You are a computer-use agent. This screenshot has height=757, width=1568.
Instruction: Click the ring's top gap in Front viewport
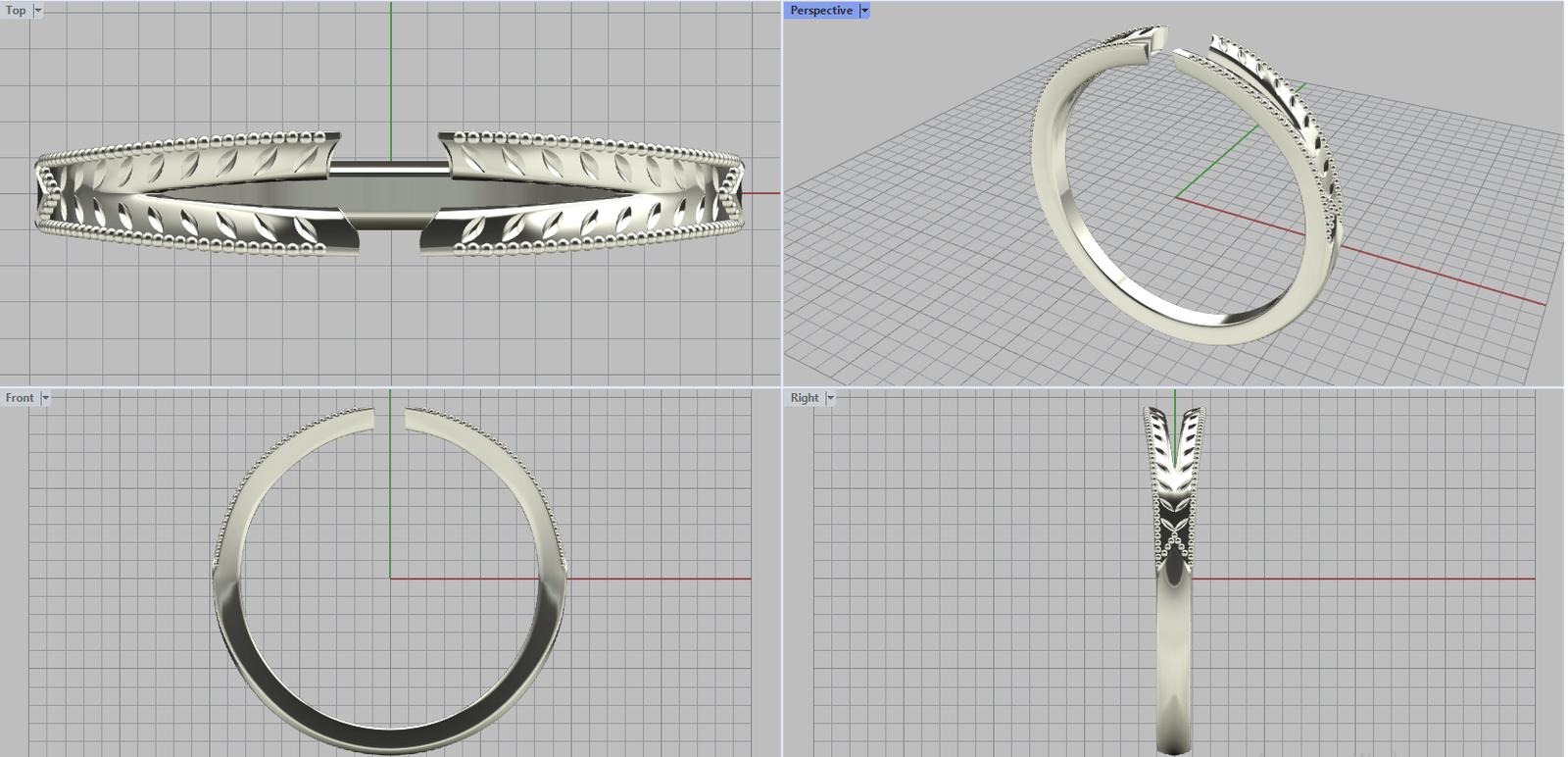point(390,418)
